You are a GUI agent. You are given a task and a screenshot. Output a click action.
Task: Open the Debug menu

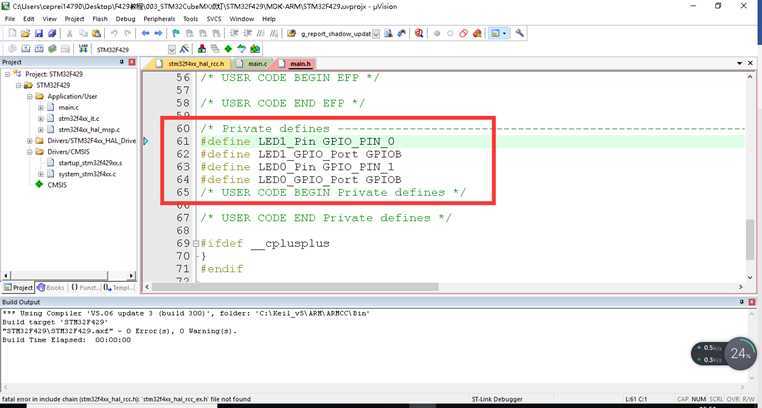point(125,19)
